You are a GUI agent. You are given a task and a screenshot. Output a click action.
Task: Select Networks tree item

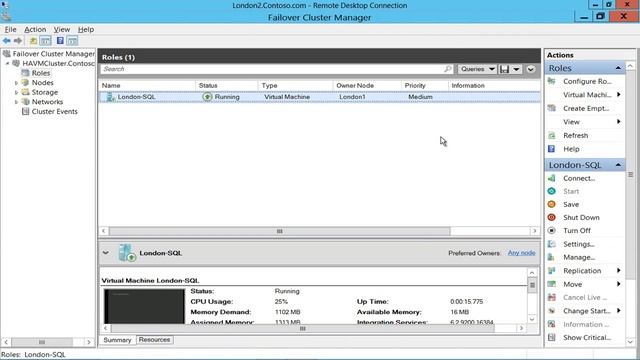[x=47, y=102]
